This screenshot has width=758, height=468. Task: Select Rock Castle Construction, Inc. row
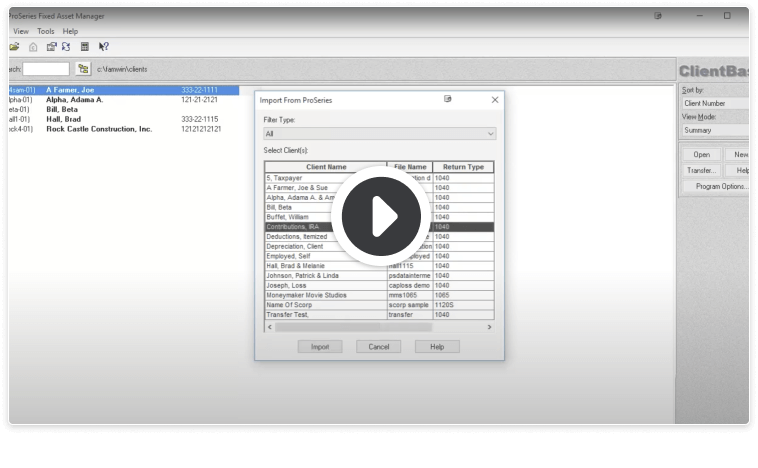[x=124, y=129]
